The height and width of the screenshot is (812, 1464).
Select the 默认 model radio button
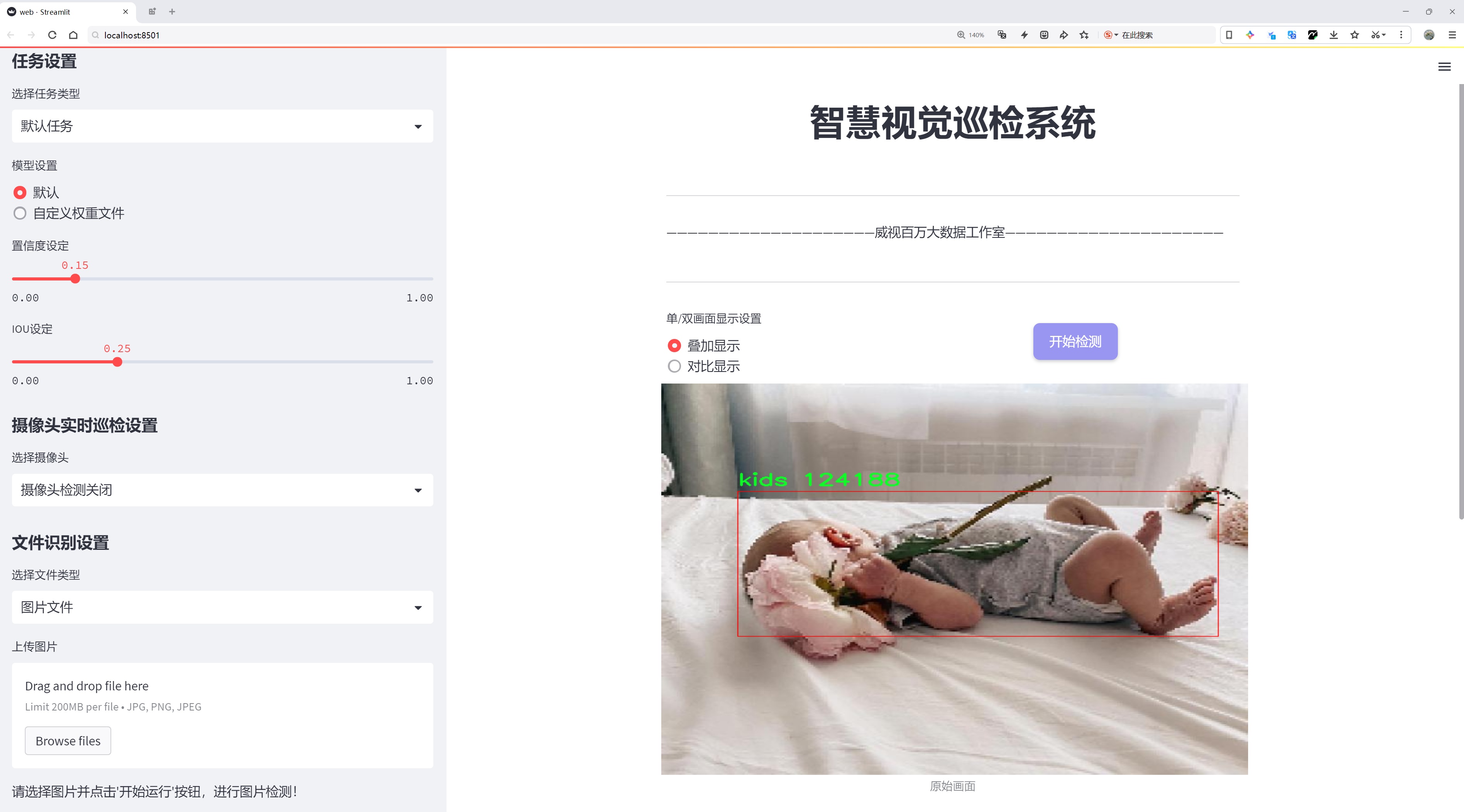20,193
